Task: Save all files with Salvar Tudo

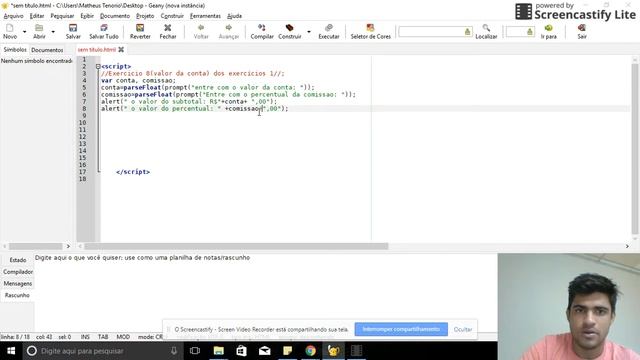Action: click(104, 31)
